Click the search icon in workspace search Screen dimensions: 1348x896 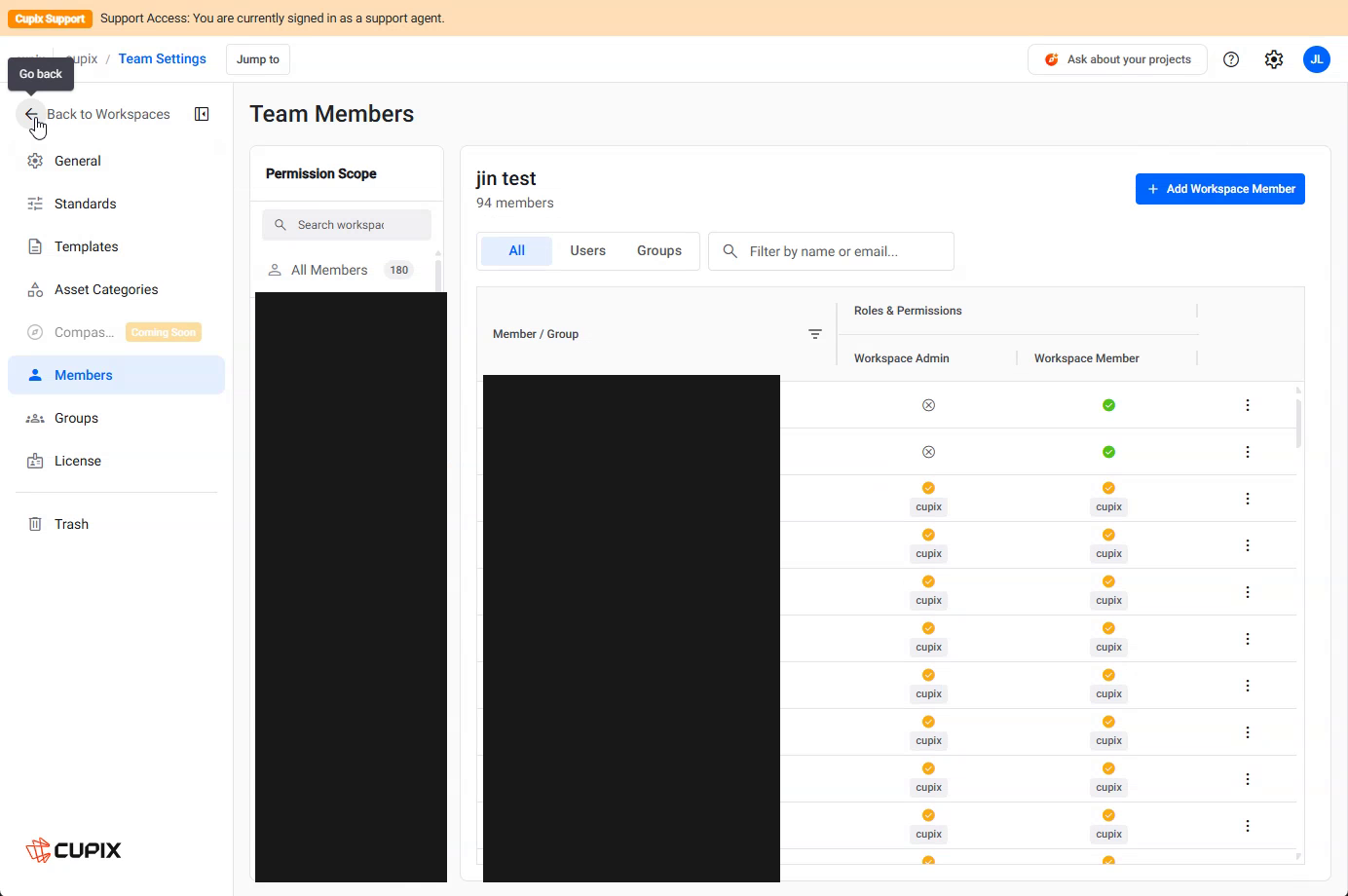(x=281, y=225)
